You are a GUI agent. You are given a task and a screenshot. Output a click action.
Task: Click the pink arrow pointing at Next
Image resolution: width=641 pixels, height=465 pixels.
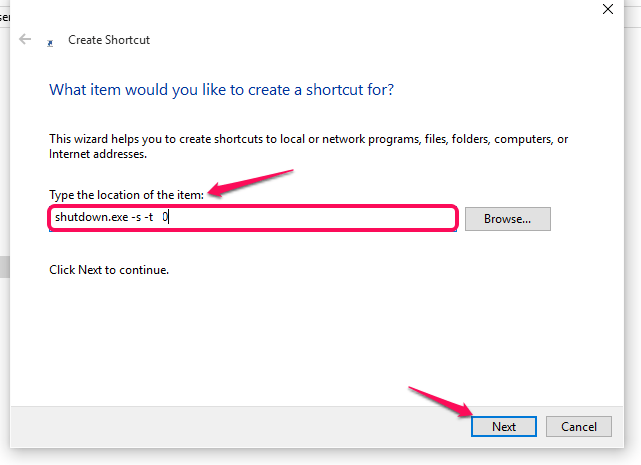(441, 402)
